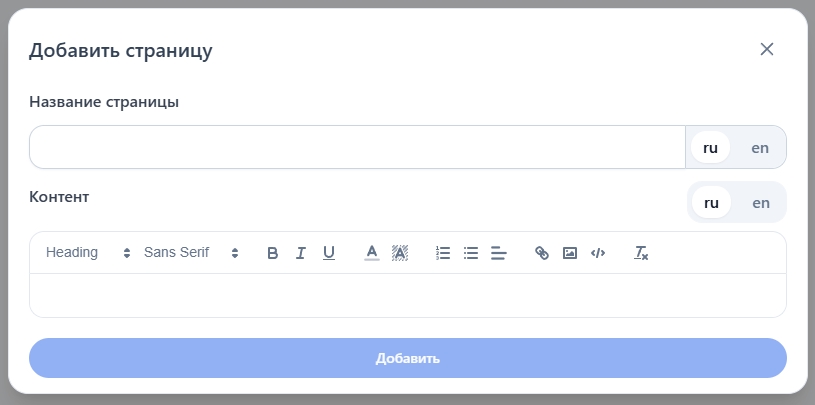The height and width of the screenshot is (405, 815).
Task: Toggle italic formatting in the editor
Action: (x=300, y=253)
